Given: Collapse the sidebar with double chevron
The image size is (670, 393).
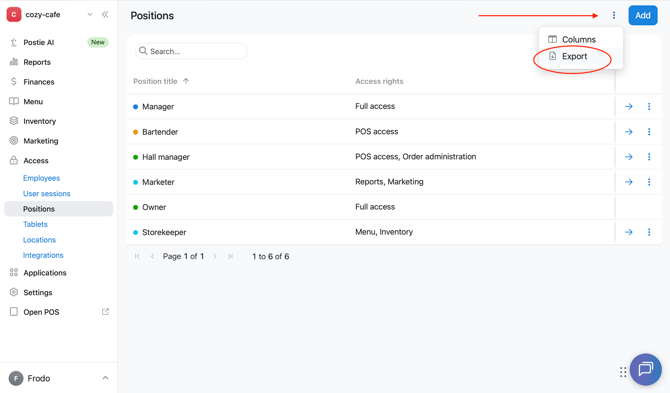Looking at the screenshot, I should [105, 15].
